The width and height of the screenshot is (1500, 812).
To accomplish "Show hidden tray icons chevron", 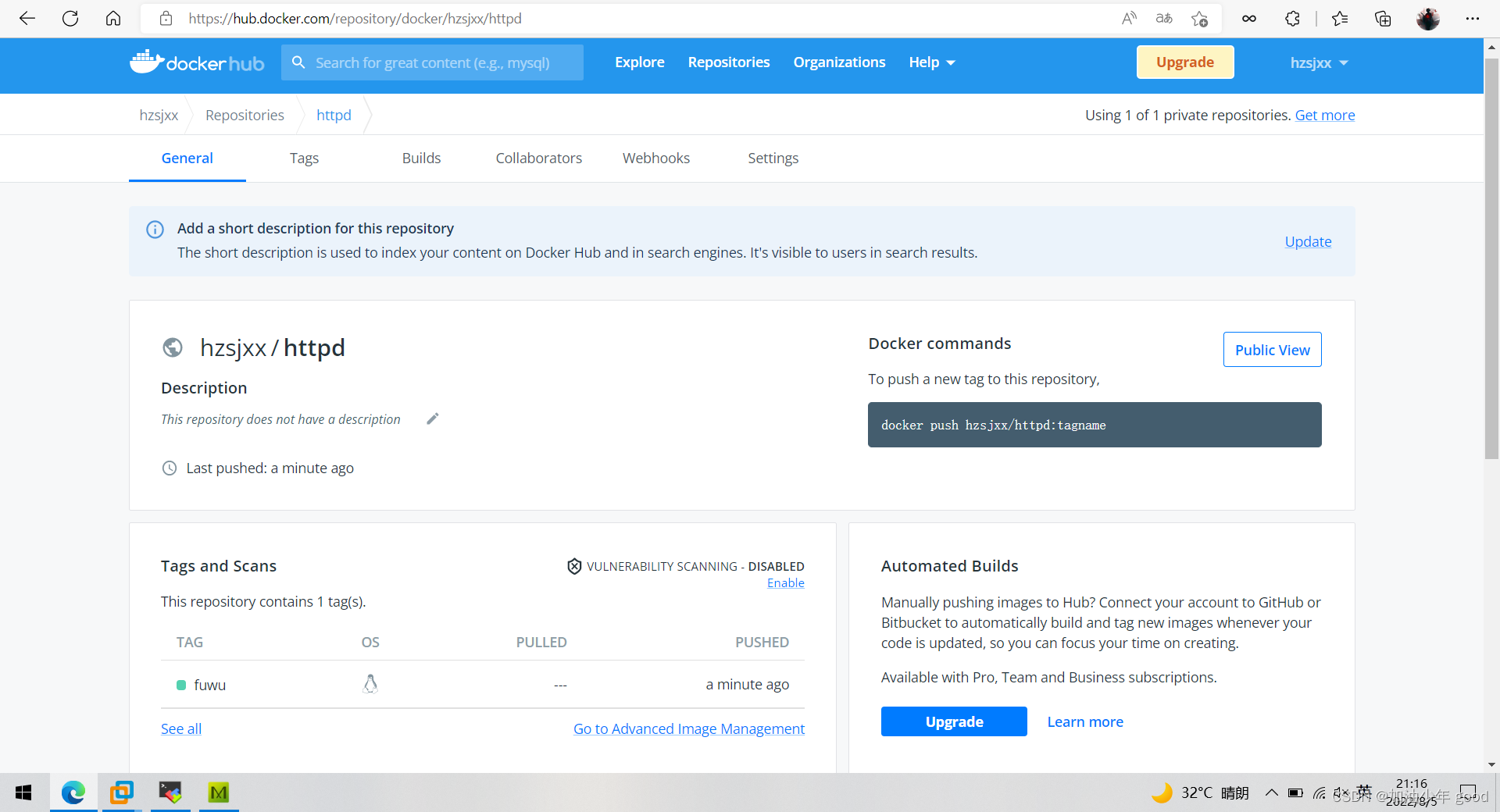I will [x=1272, y=792].
